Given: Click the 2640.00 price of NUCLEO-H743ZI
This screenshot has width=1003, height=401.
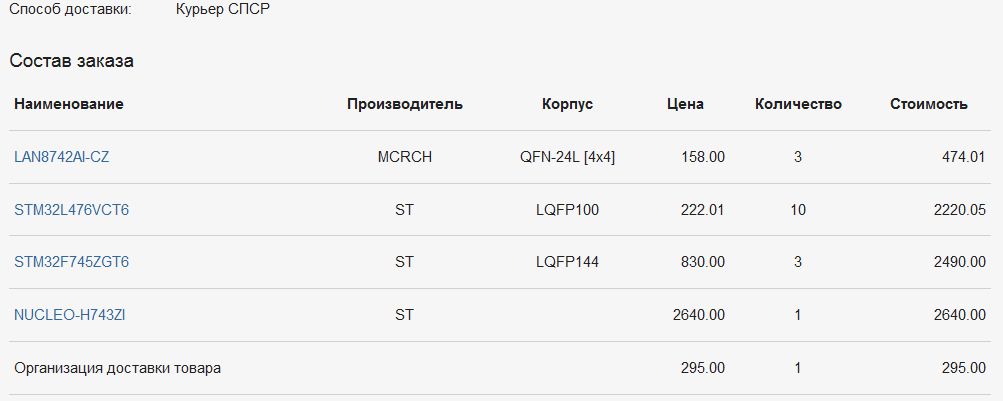Looking at the screenshot, I should coord(699,315).
